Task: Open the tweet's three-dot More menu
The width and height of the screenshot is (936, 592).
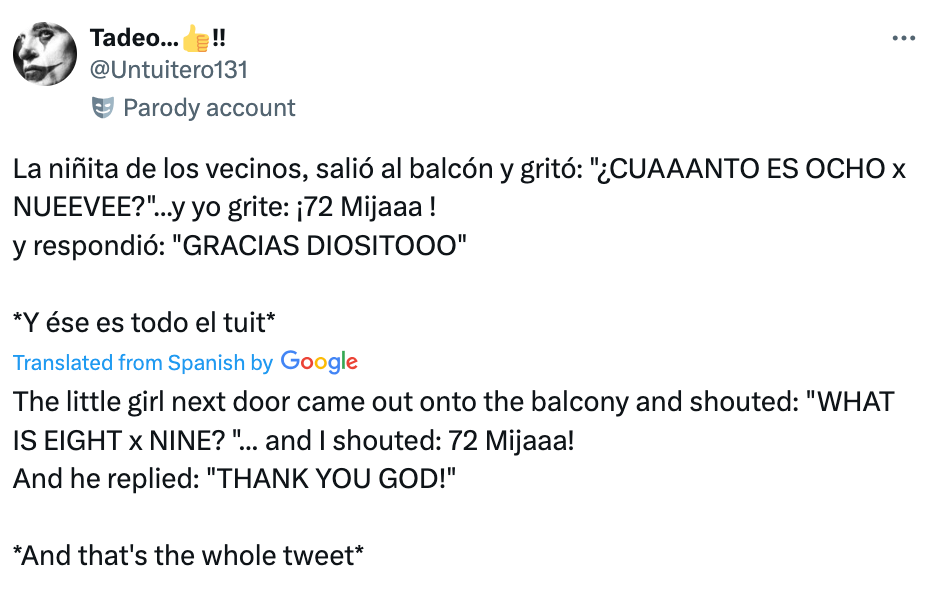Action: pos(903,39)
